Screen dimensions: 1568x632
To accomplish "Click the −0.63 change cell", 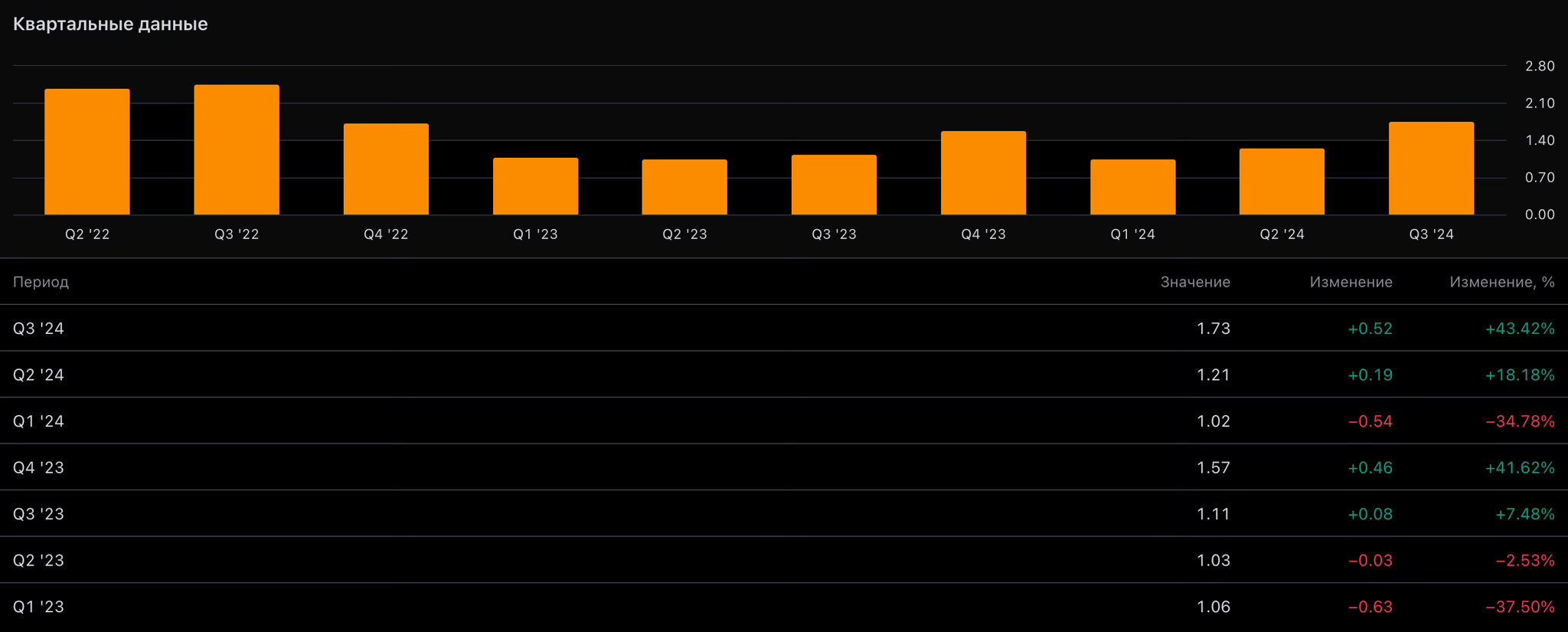I will [x=1370, y=607].
